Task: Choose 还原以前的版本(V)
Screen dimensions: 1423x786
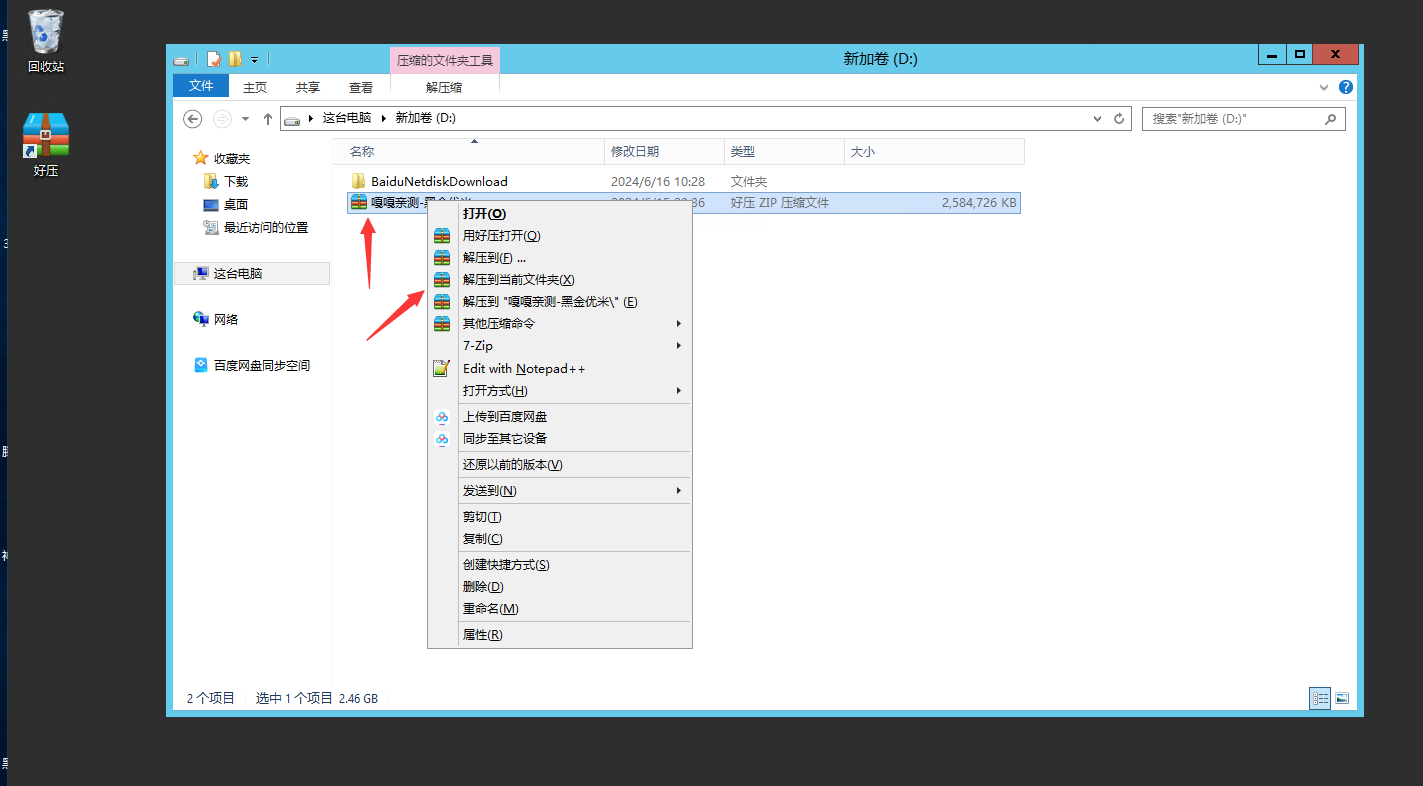Action: (x=560, y=464)
